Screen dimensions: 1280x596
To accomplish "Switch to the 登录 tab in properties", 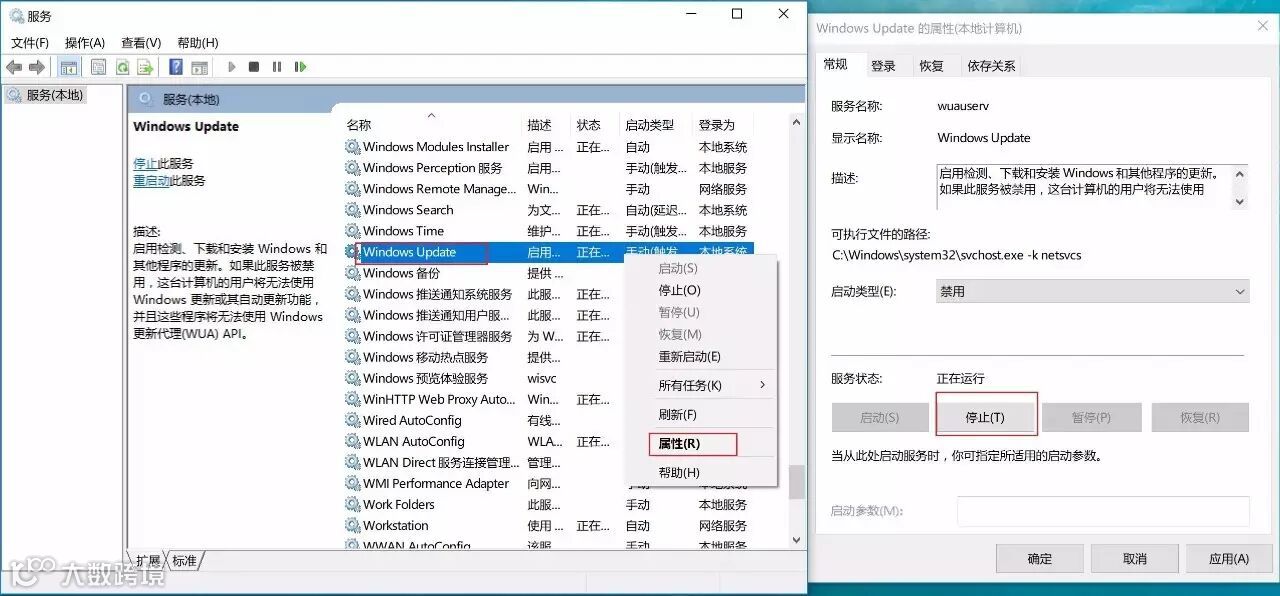I will click(x=883, y=66).
